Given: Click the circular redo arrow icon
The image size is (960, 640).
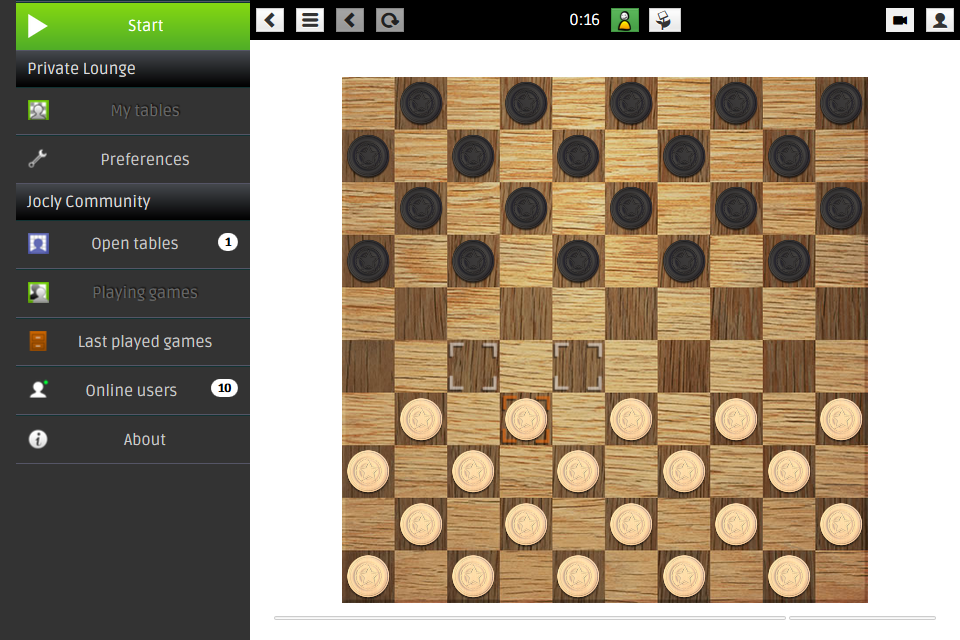Looking at the screenshot, I should tap(390, 20).
